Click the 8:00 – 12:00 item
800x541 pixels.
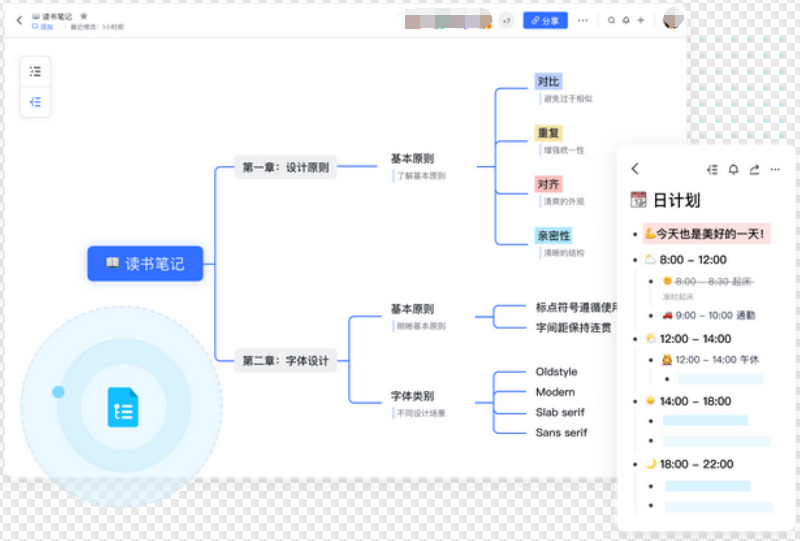[686, 260]
